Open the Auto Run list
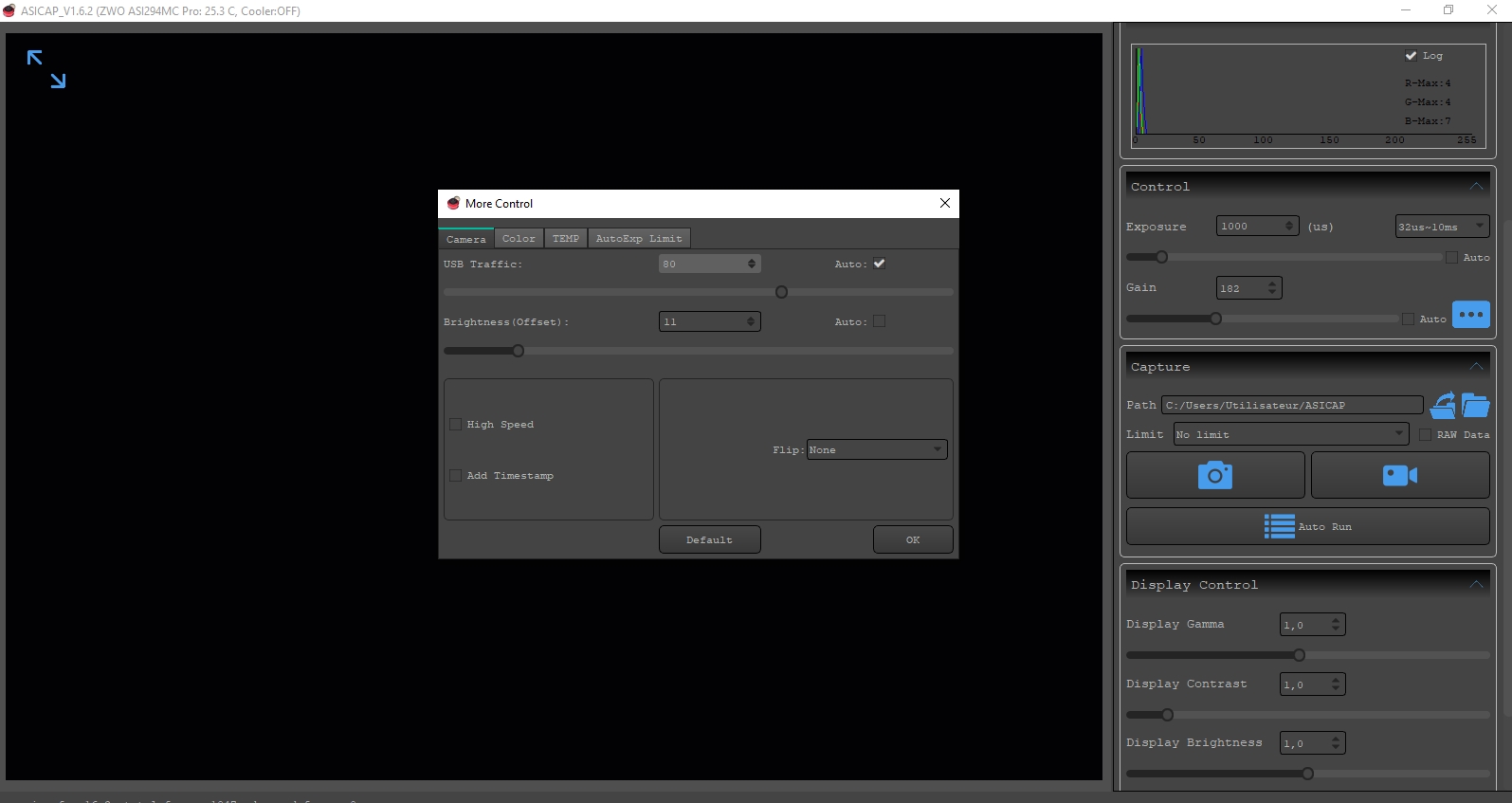Image resolution: width=1512 pixels, height=803 pixels. 1307,526
